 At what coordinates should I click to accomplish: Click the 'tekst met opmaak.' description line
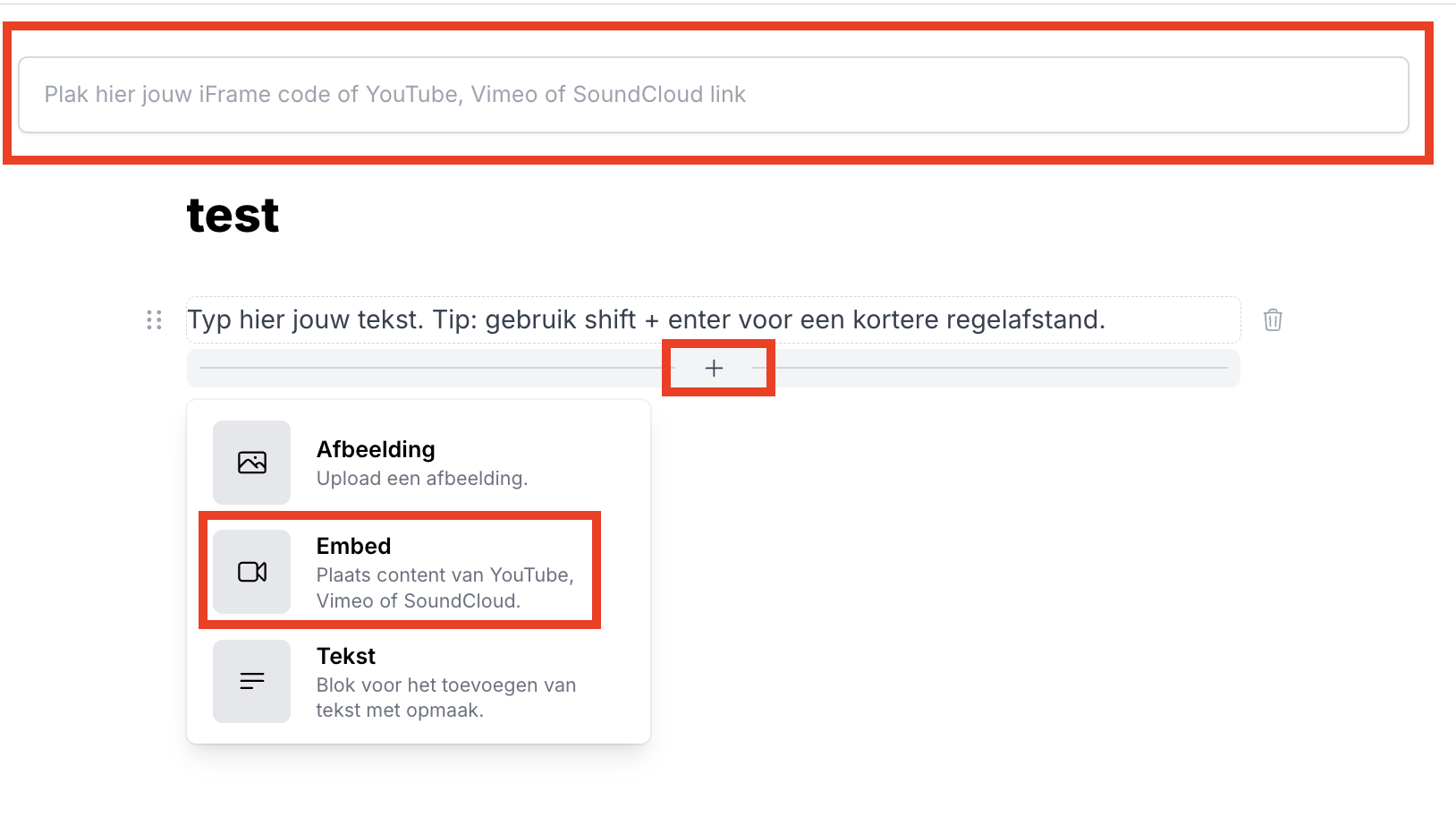pyautogui.click(x=399, y=710)
